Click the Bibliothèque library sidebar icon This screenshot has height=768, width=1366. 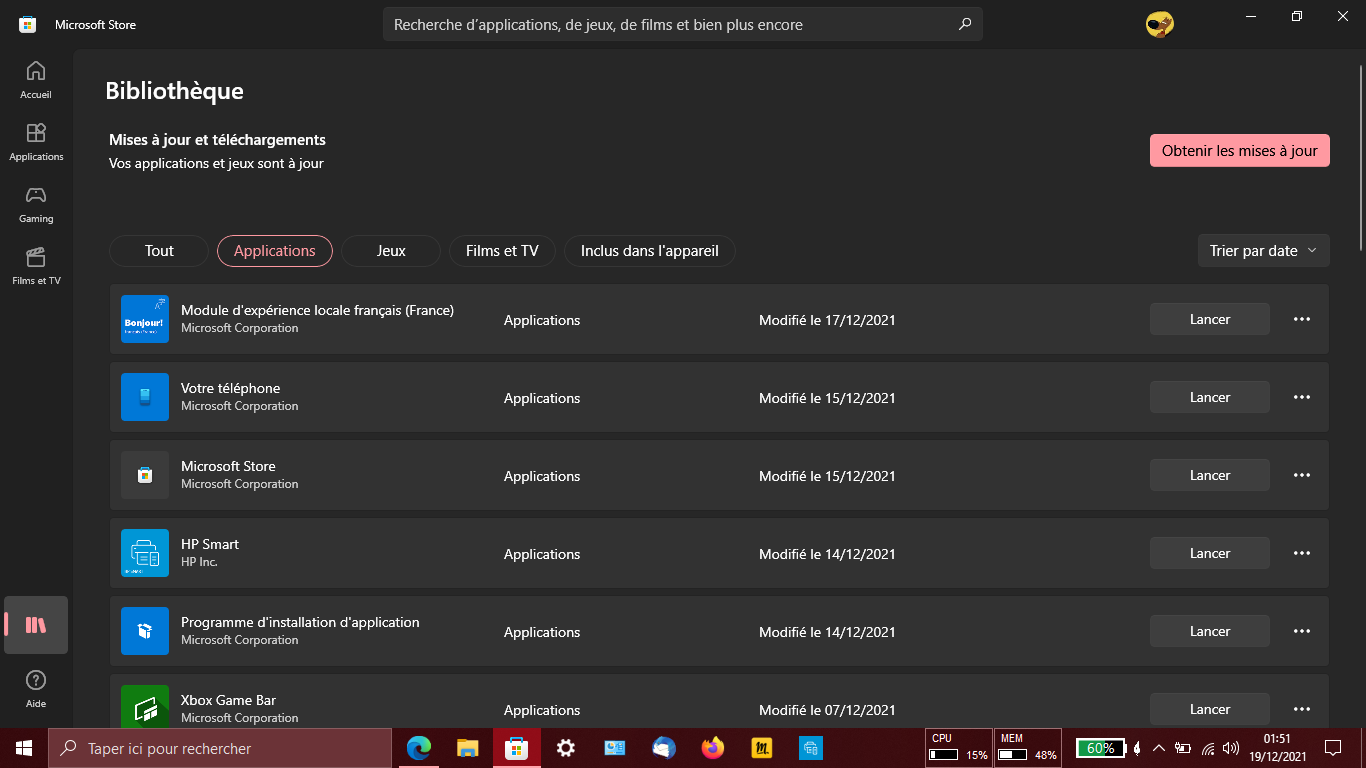click(x=36, y=625)
